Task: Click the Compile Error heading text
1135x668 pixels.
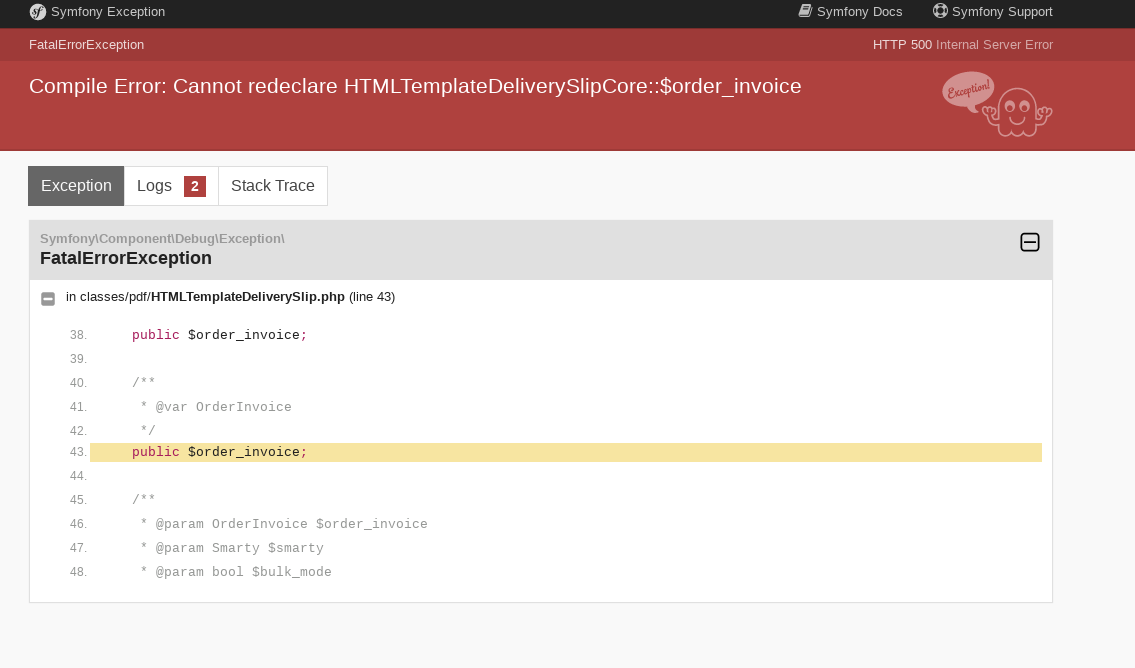Action: click(x=416, y=86)
